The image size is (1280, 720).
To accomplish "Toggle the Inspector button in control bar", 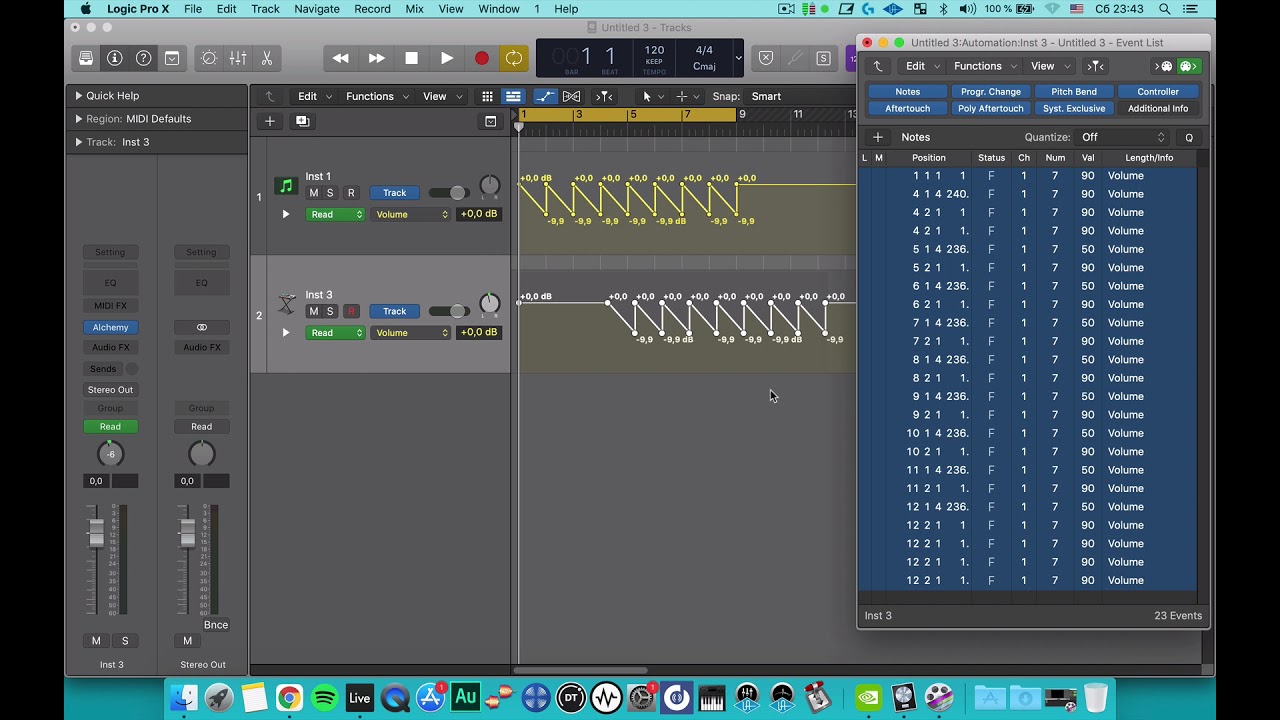I will pos(115,58).
